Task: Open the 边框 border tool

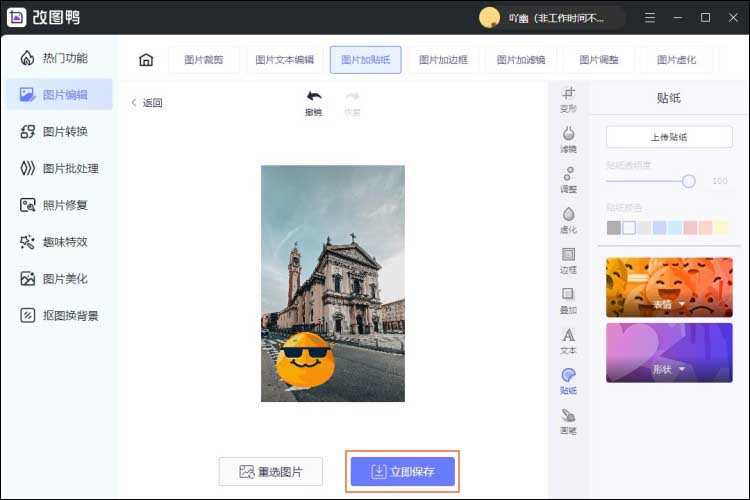Action: 568,260
